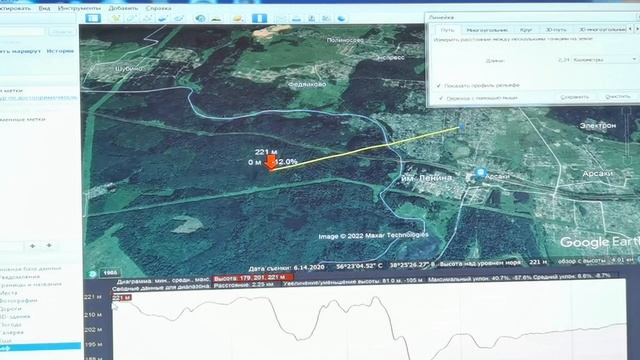Image resolution: width=640 pixels, height=360 pixels.
Task: Click into the search input field
Action: click(22, 31)
